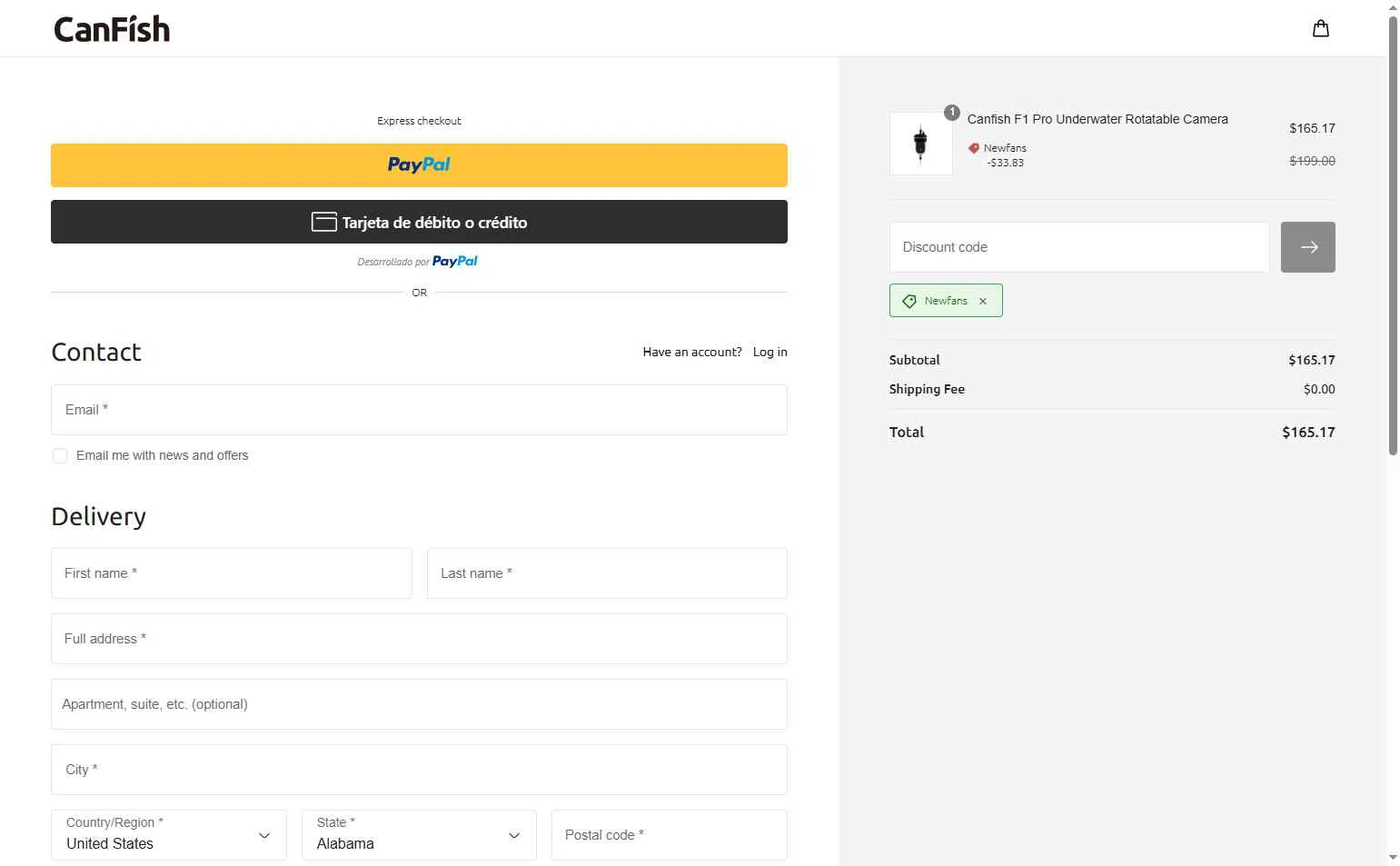Click the green tag icon on Newfans chip
Viewport: 1400px width, 866px height.
tap(909, 301)
